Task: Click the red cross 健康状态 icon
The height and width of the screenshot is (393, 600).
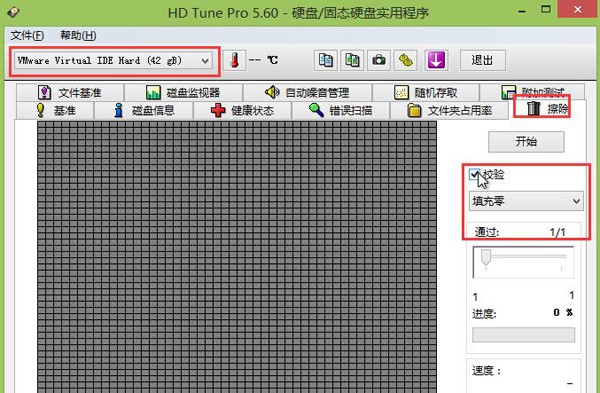Action: [218, 111]
